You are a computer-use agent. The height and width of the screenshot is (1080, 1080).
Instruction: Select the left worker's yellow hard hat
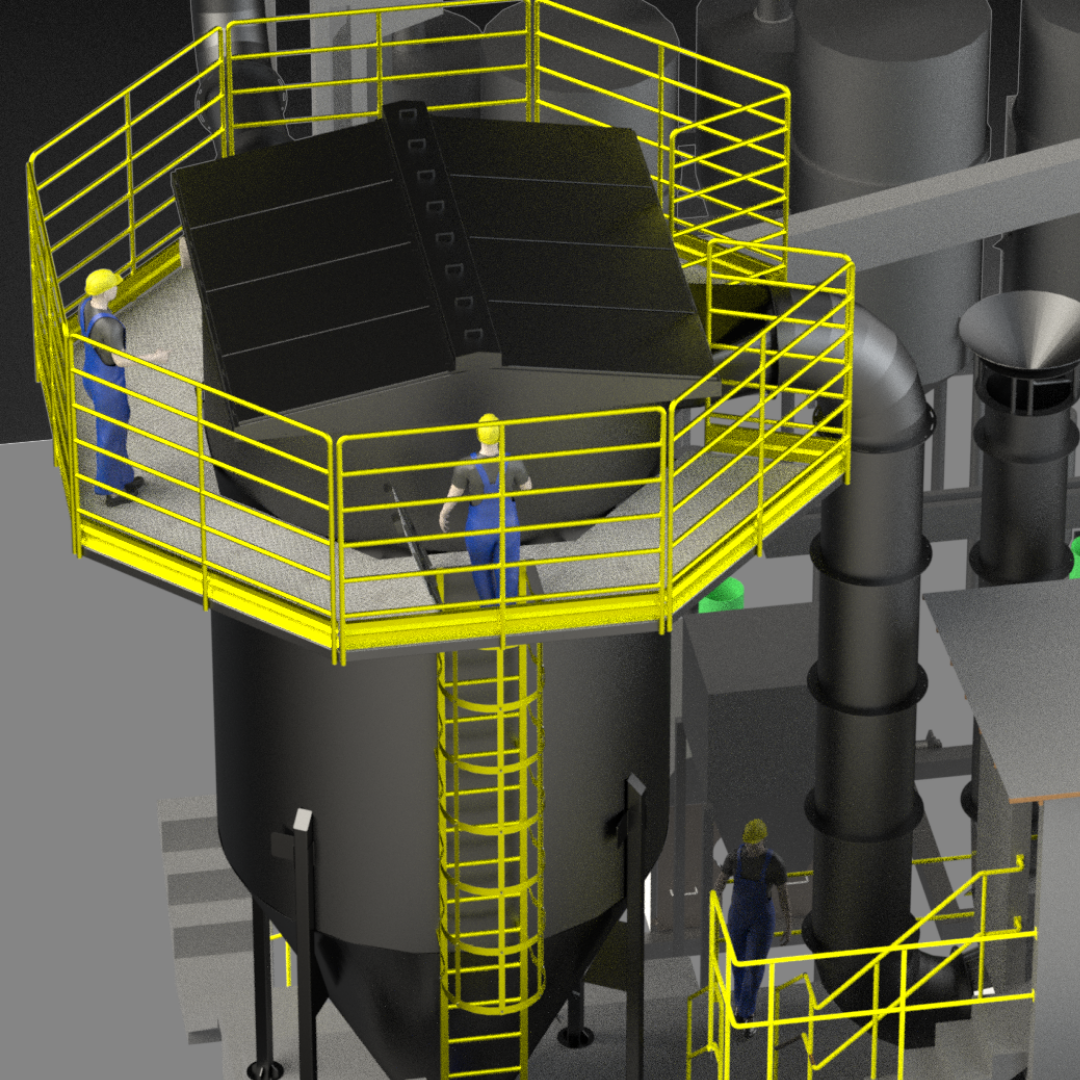click(102, 282)
